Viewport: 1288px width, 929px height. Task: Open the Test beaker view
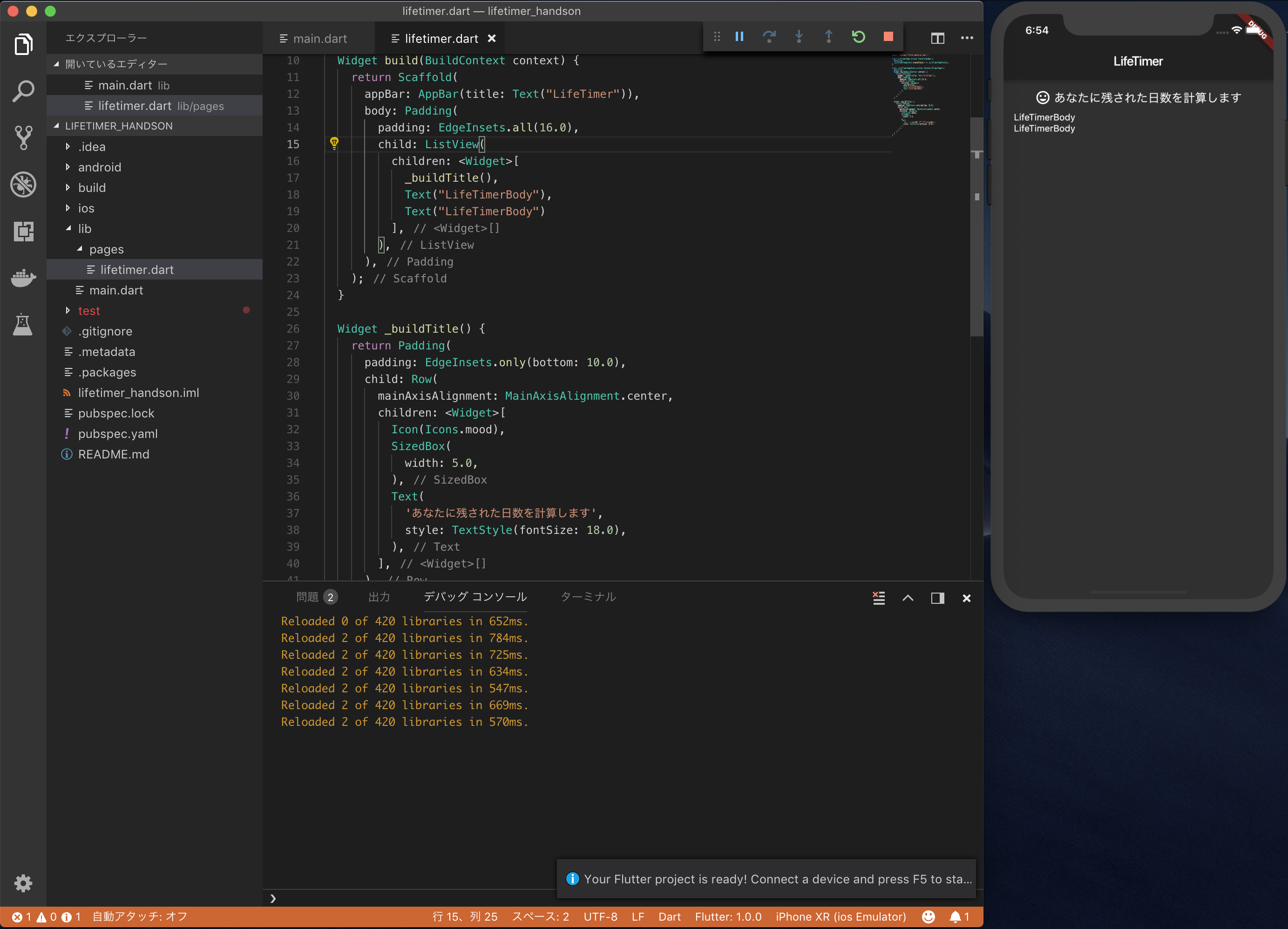click(23, 324)
